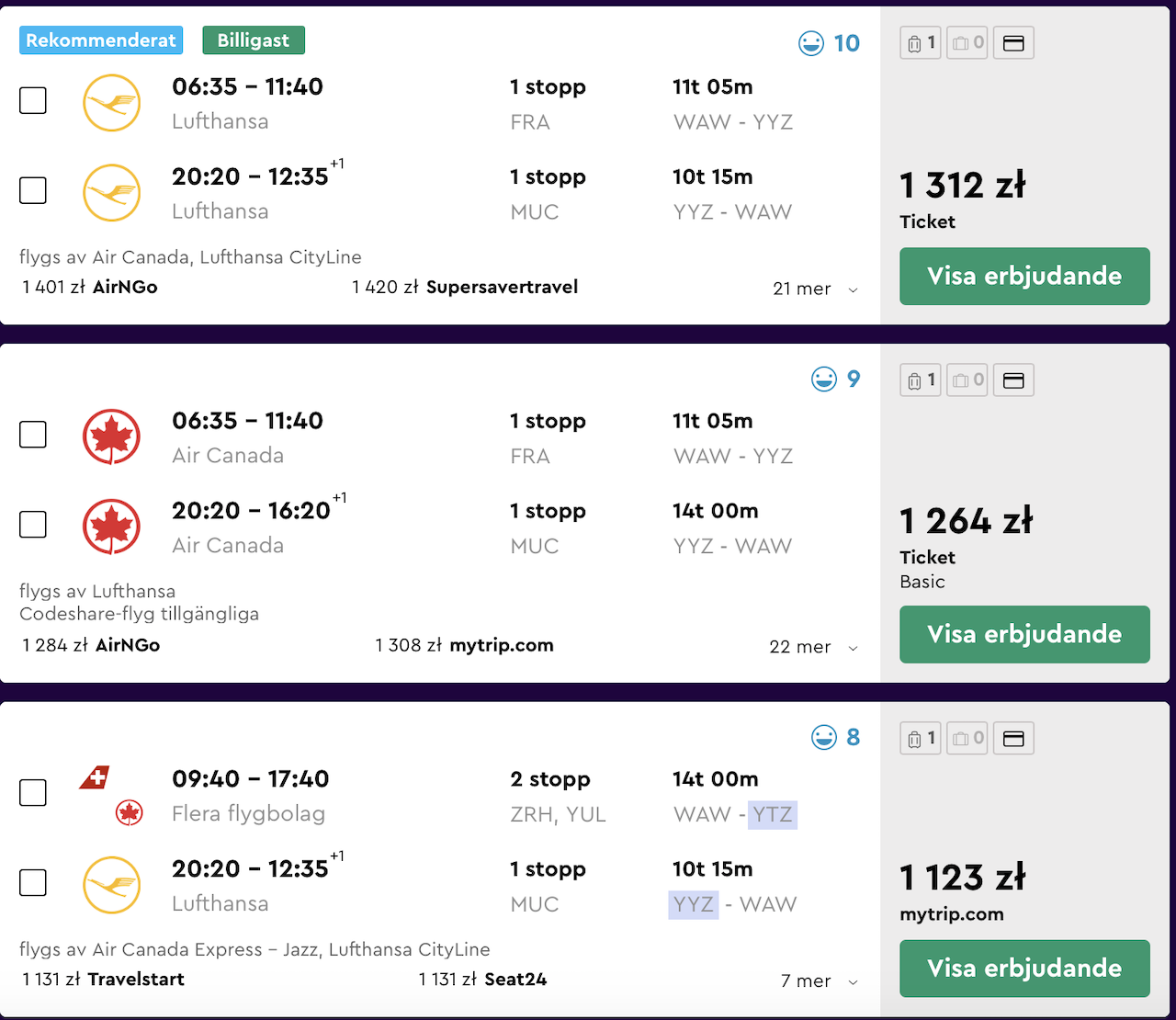Select the Billigast tag

coord(254,40)
